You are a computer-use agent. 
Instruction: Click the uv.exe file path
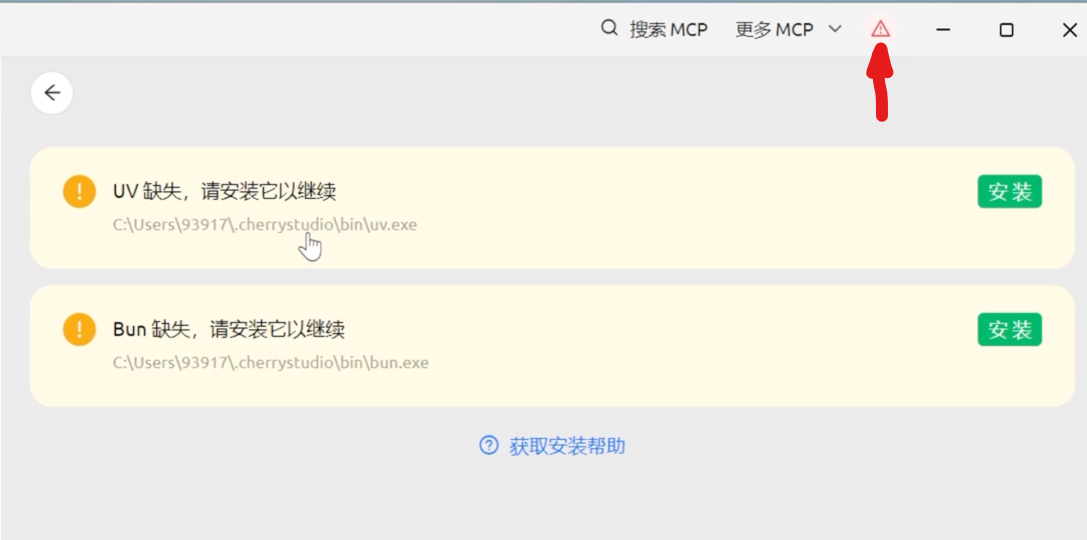[x=265, y=225]
